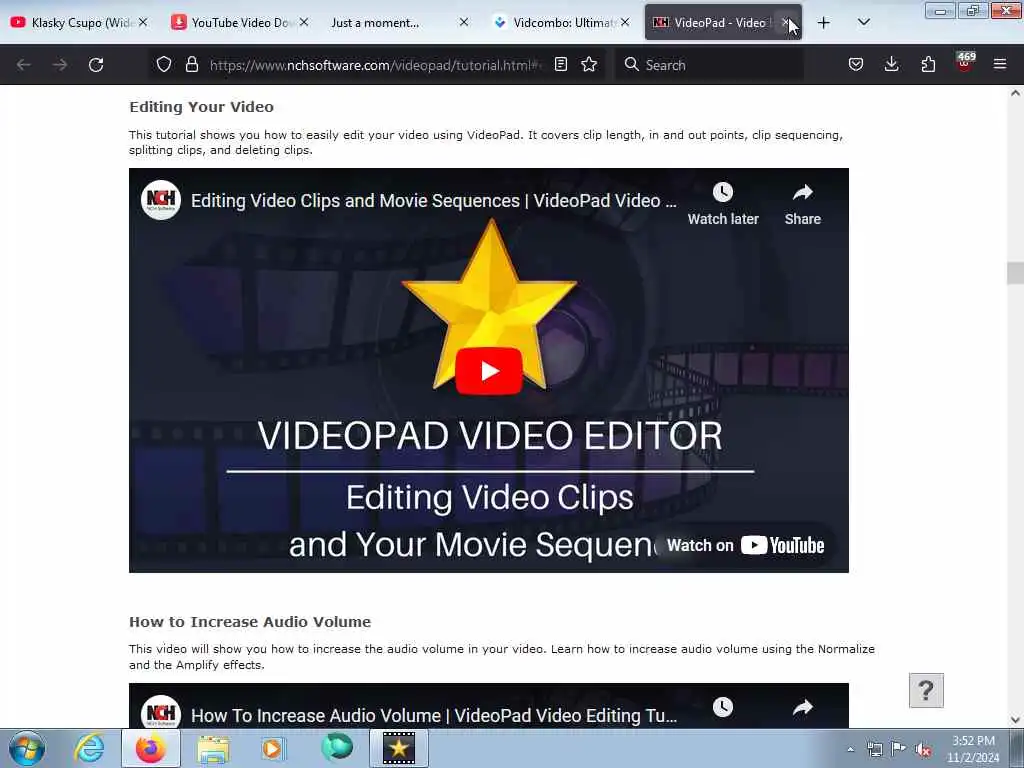Launch Internet Explorer from taskbar
Viewport: 1024px width, 768px height.
[89, 748]
